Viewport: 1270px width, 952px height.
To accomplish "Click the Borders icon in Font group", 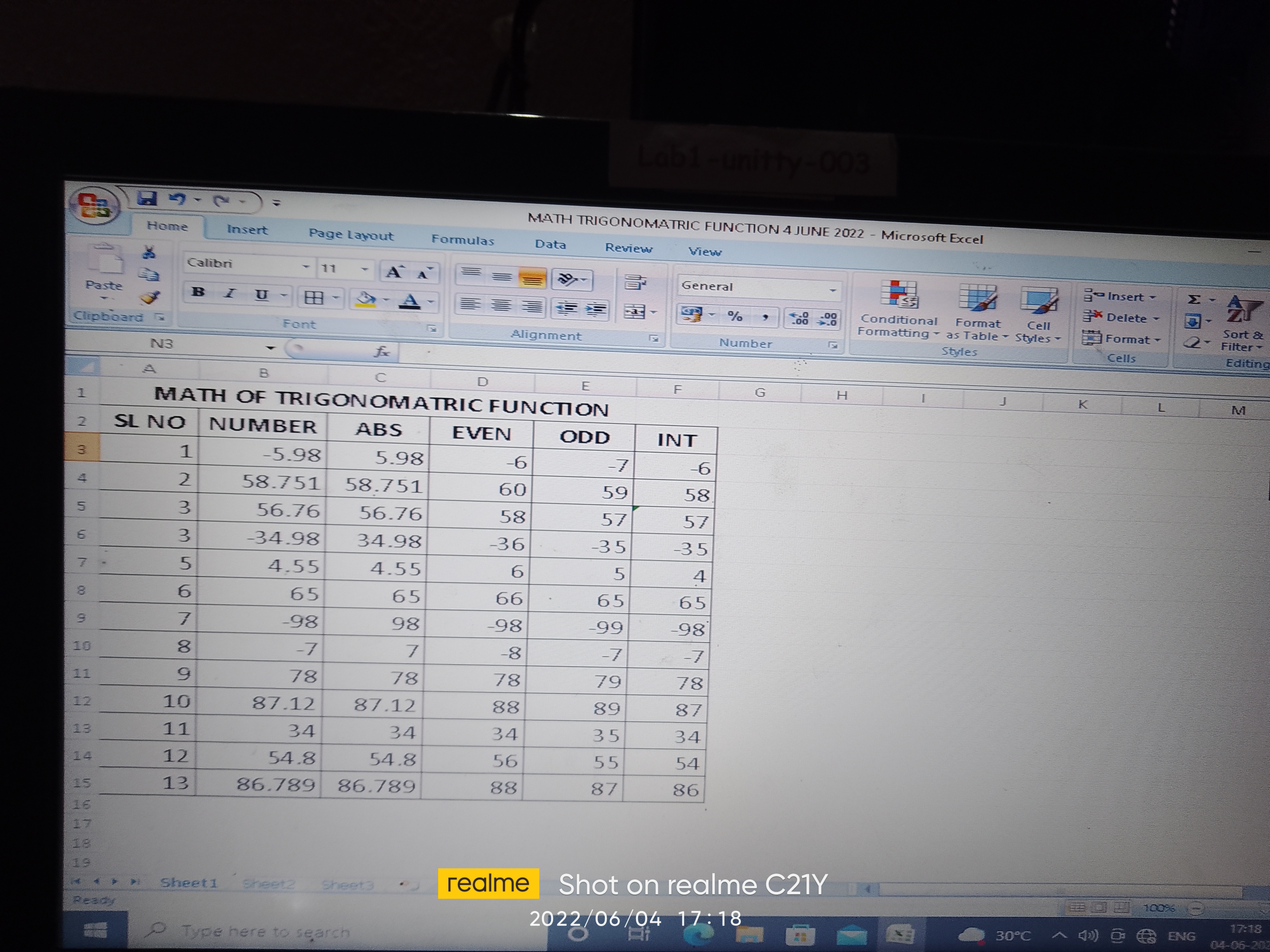I will coord(314,297).
